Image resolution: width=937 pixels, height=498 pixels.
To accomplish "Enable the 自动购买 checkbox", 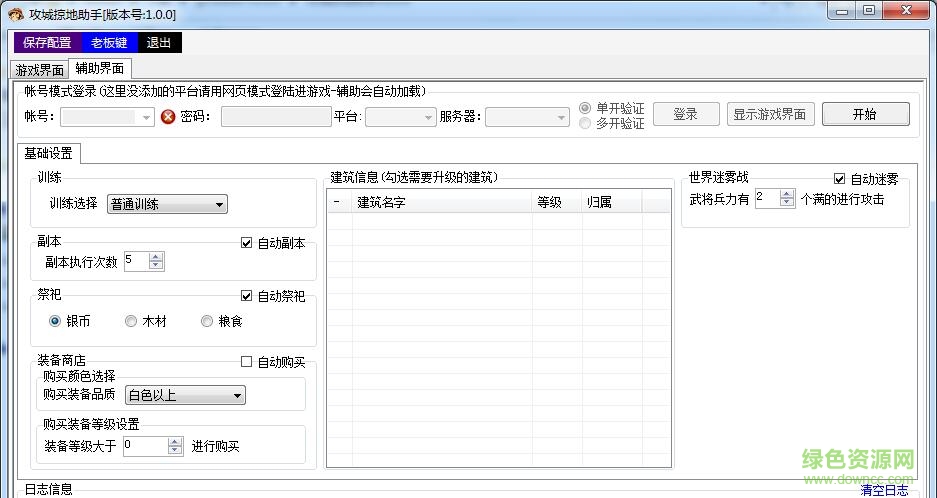I will click(x=247, y=362).
